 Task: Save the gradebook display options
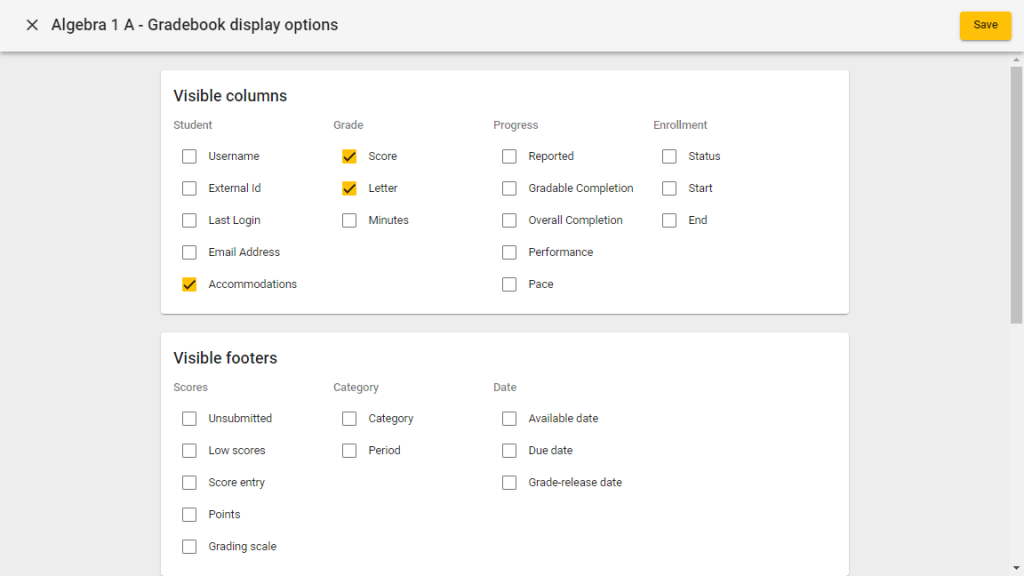(x=985, y=26)
